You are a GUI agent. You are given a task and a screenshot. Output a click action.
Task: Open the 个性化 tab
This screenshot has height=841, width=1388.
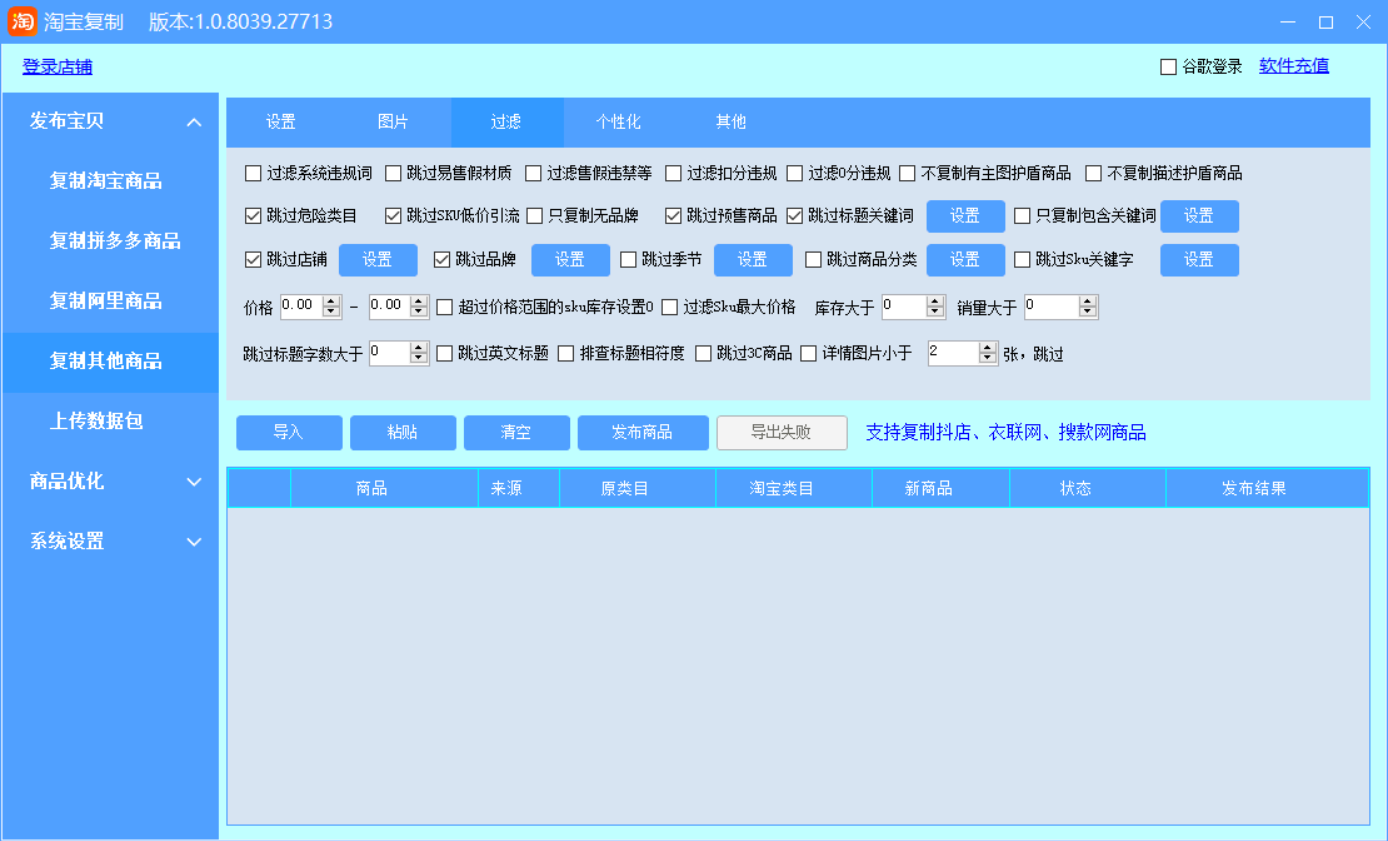coord(618,122)
